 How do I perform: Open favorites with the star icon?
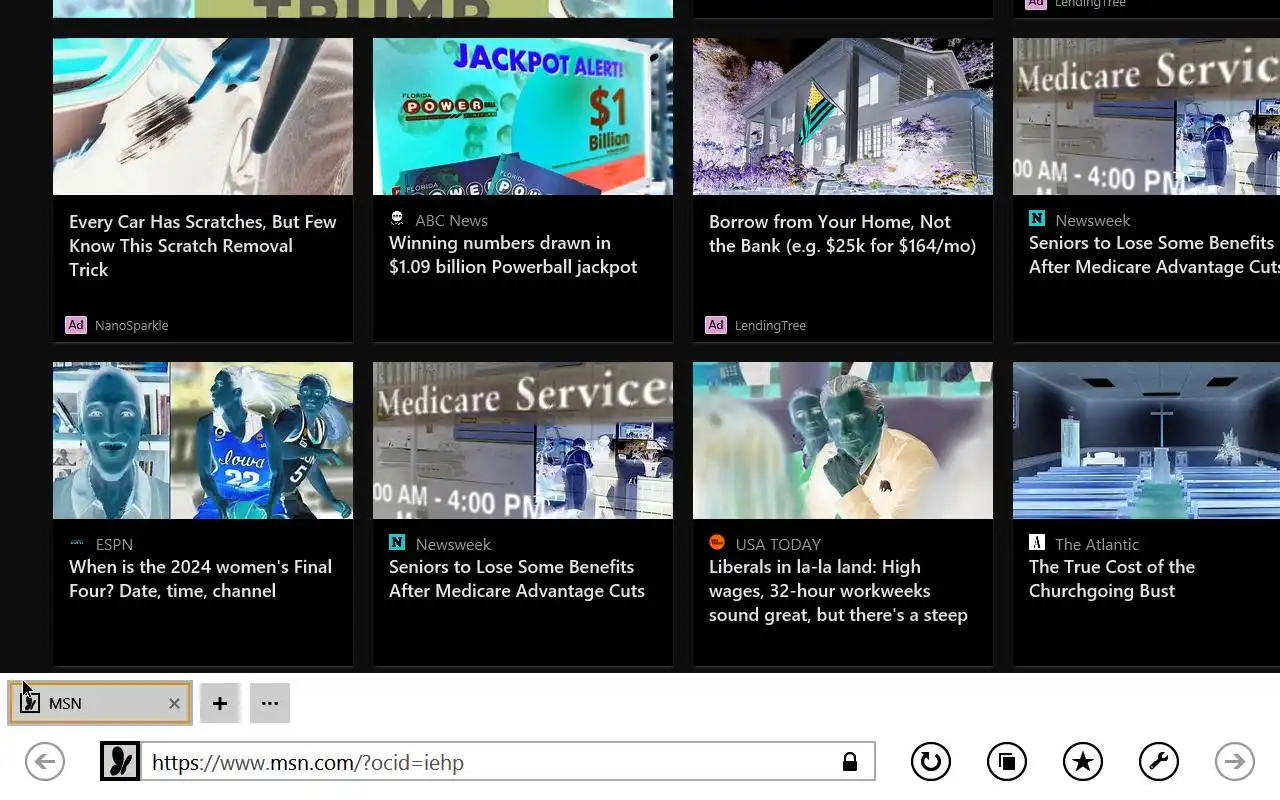coord(1083,762)
